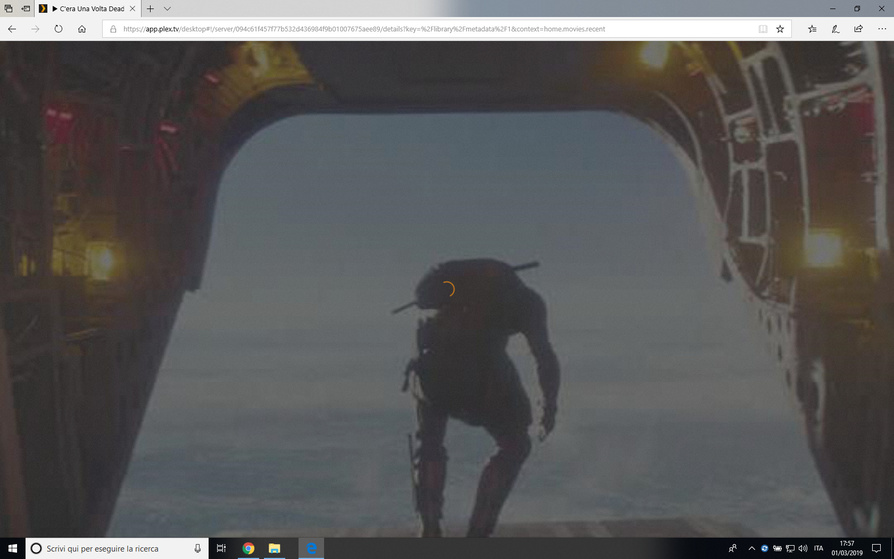
Task: Refresh the Plex page
Action: point(58,29)
